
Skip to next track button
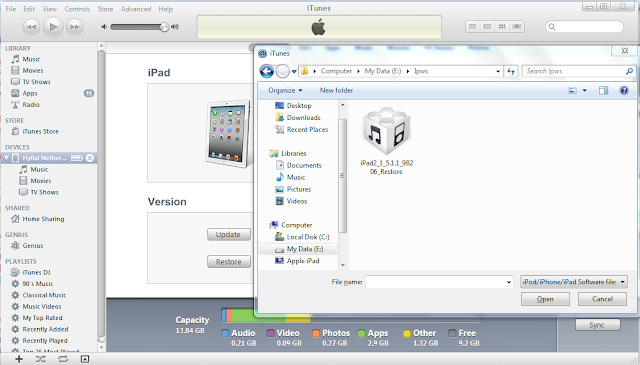click(x=75, y=27)
